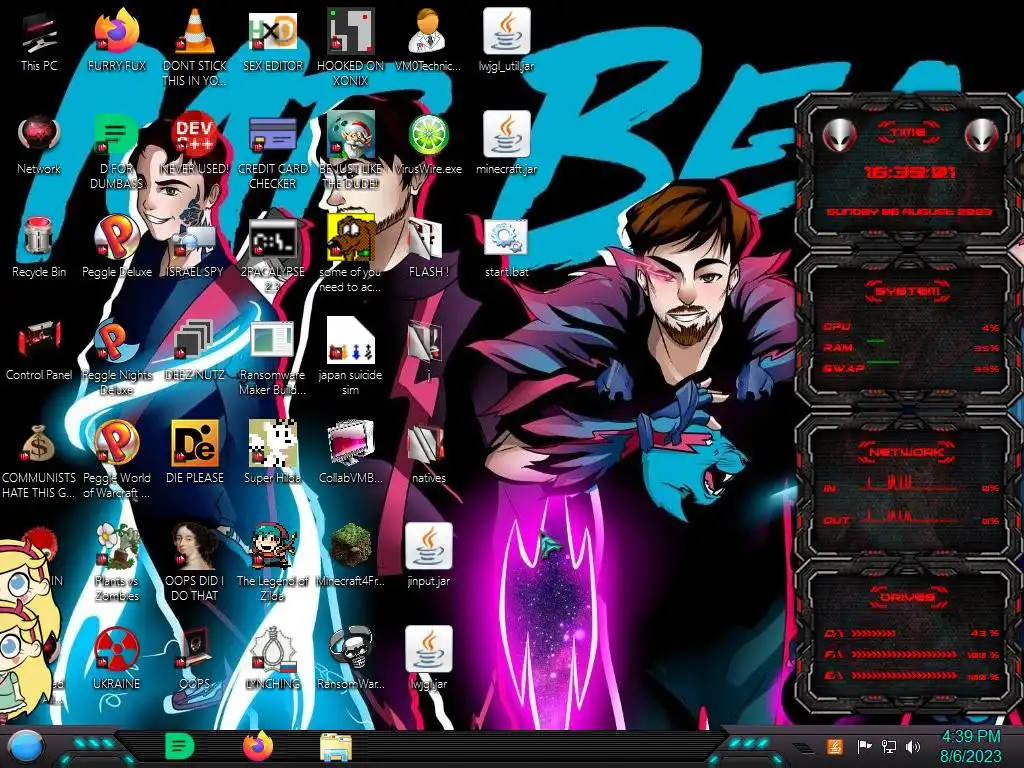Select the jinput.jar file icon
This screenshot has height=768, width=1024.
click(428, 556)
